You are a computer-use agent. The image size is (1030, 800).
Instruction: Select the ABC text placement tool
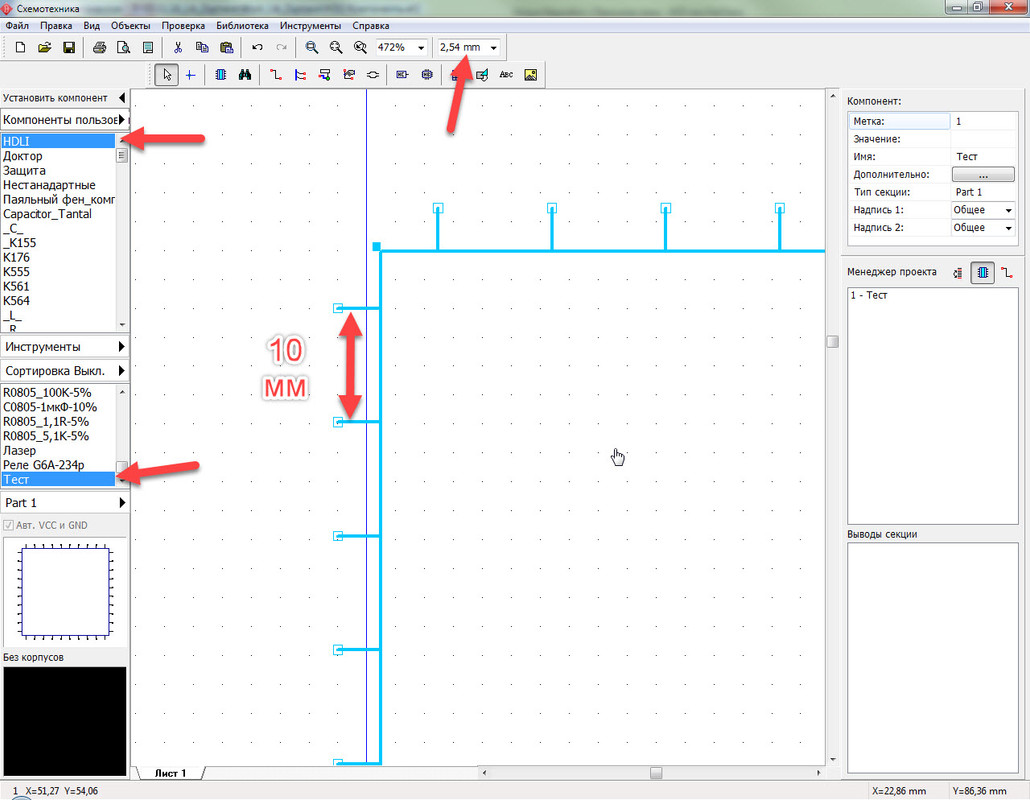coord(506,75)
